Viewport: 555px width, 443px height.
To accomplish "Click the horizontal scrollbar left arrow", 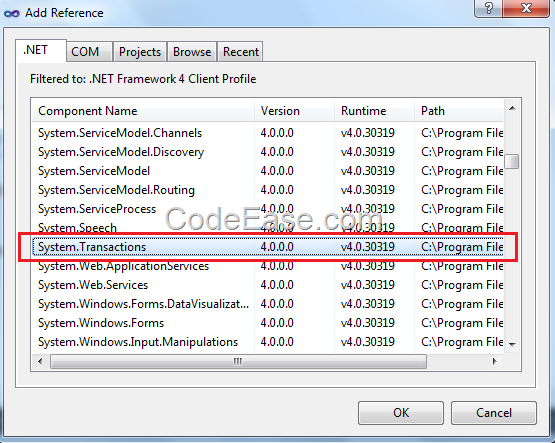I will (40, 361).
